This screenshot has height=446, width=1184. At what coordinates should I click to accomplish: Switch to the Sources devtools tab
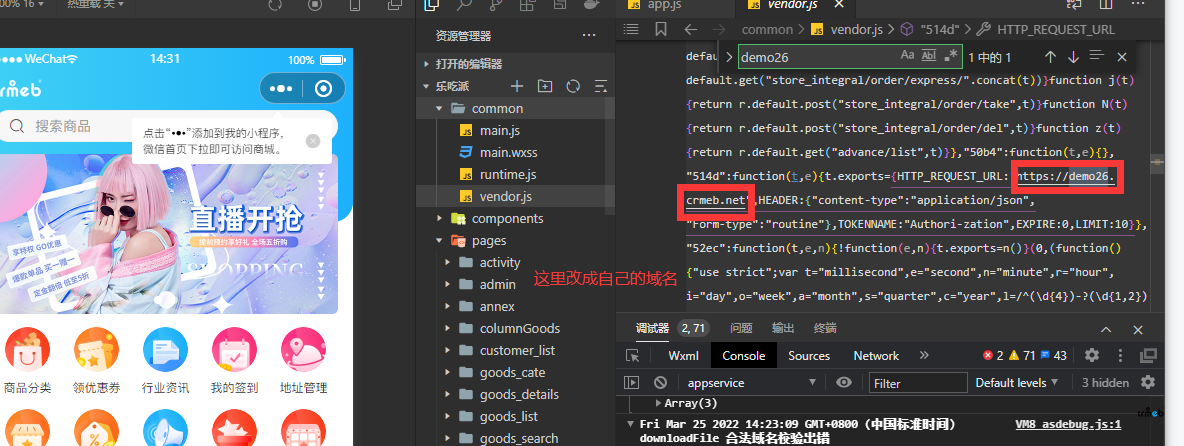tap(809, 355)
